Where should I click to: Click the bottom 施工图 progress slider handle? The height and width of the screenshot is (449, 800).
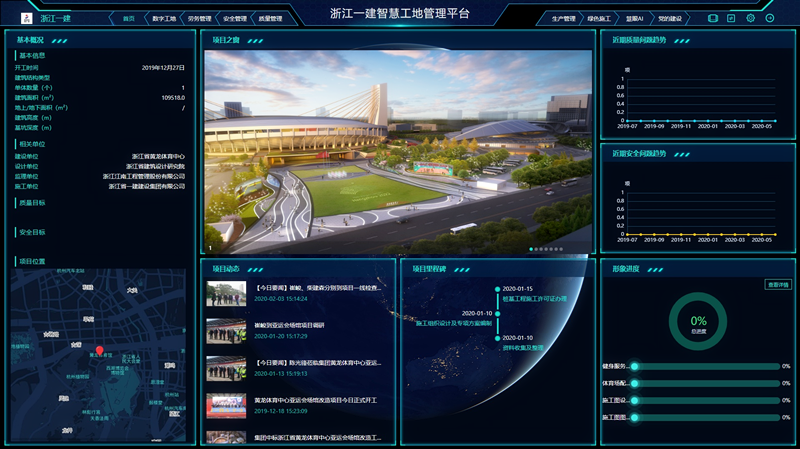click(635, 417)
